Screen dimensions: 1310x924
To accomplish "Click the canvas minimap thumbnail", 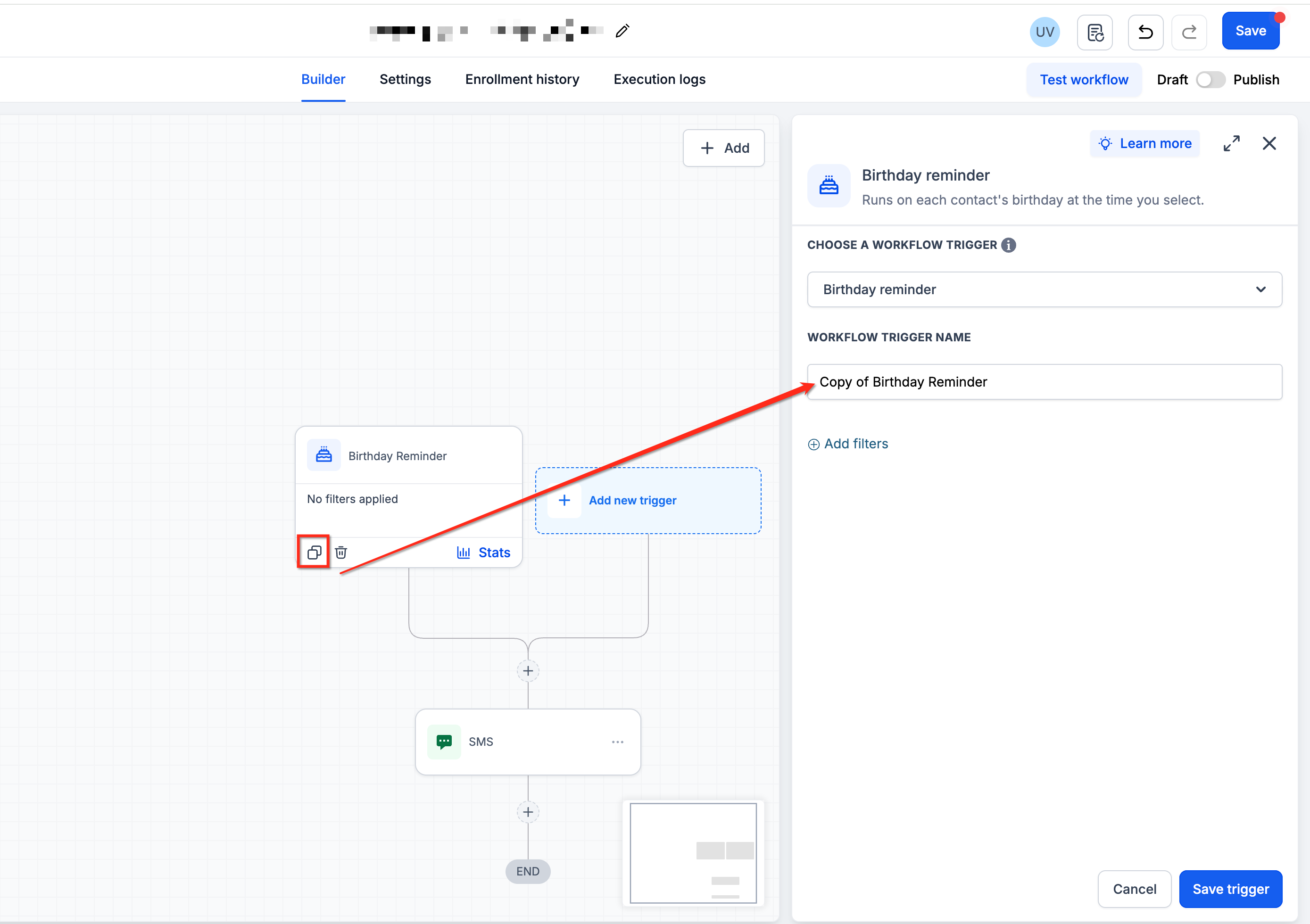I will click(x=693, y=853).
